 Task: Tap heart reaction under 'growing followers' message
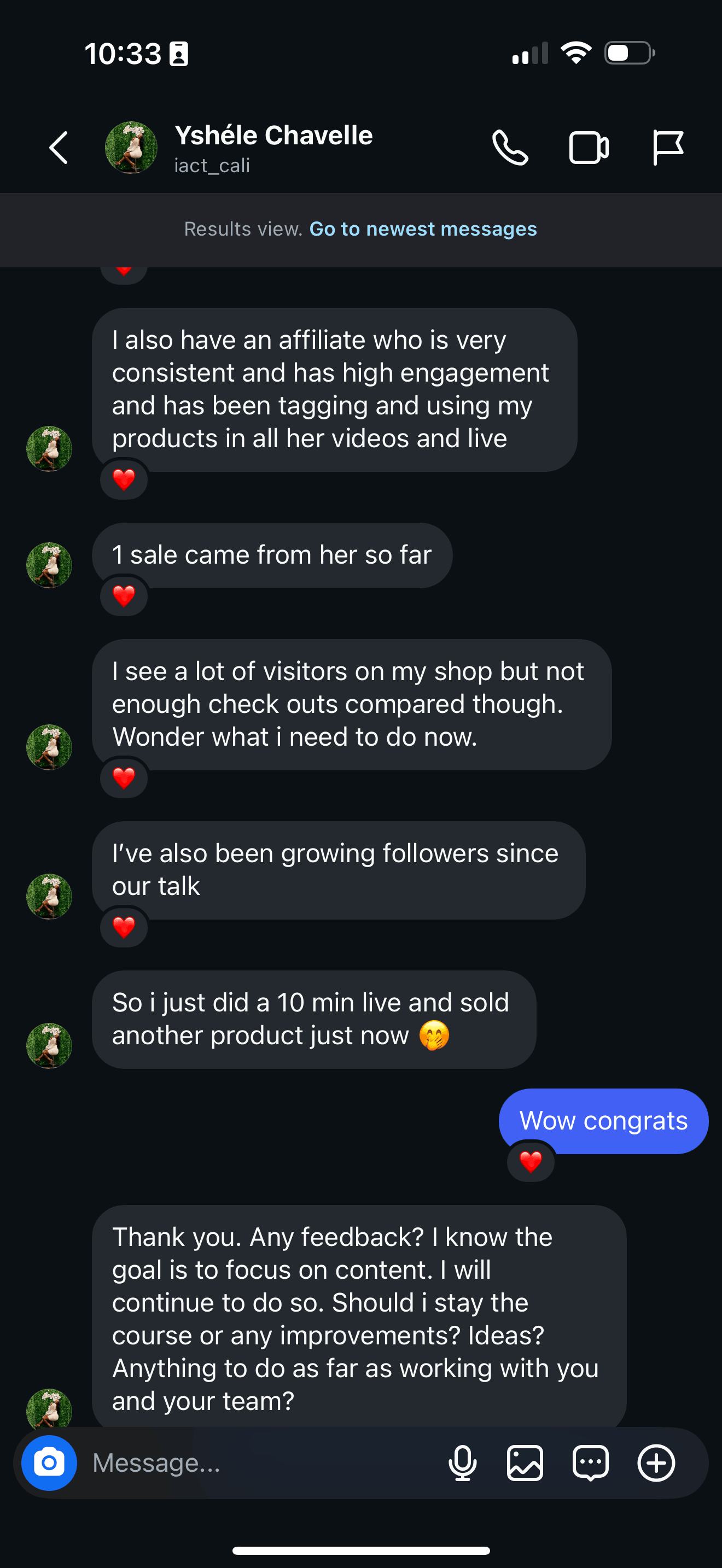pyautogui.click(x=124, y=927)
